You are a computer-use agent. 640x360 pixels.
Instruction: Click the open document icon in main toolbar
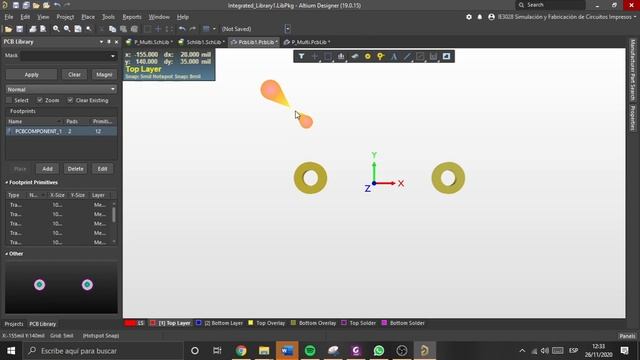coord(8,29)
